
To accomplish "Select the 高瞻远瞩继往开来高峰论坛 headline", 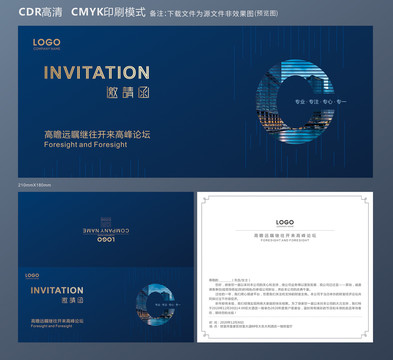I will 97,134.
